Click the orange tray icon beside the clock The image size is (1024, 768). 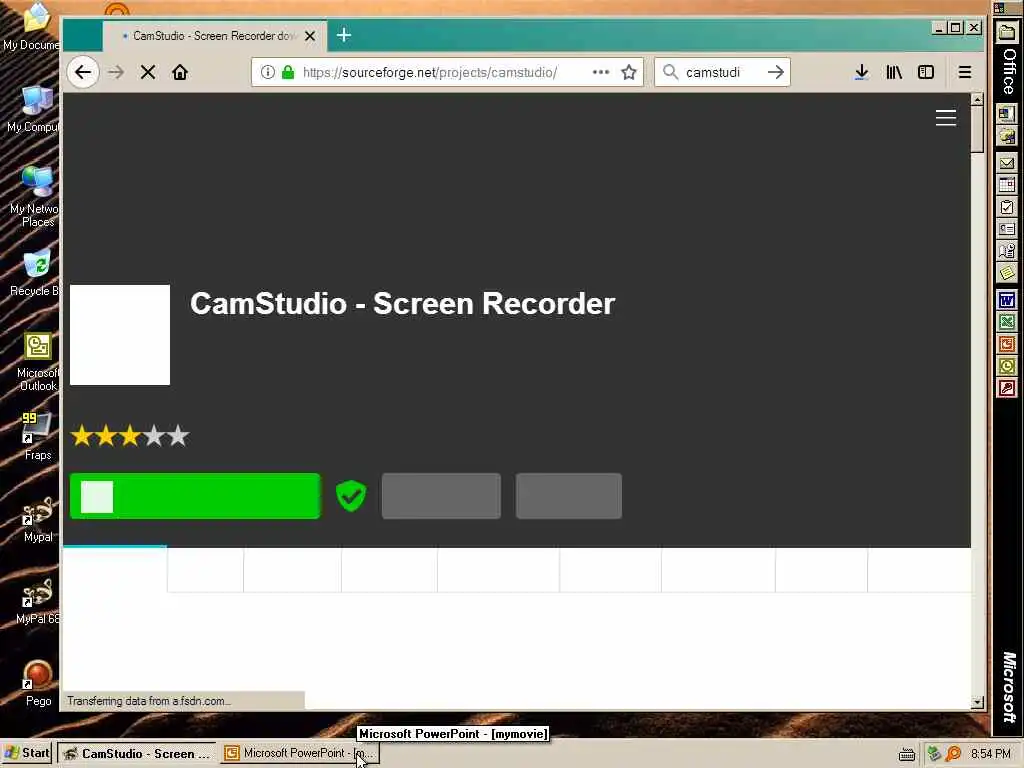[x=953, y=754]
